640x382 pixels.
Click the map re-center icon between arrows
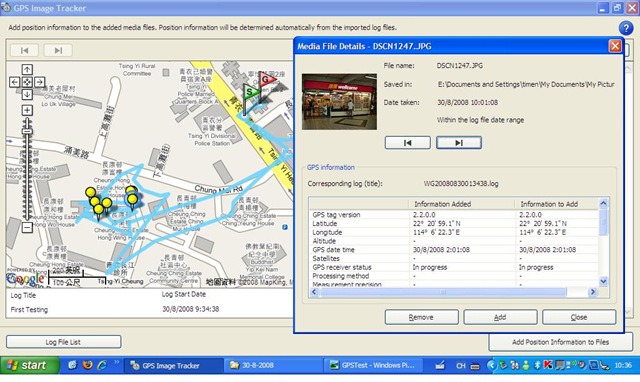click(x=27, y=82)
